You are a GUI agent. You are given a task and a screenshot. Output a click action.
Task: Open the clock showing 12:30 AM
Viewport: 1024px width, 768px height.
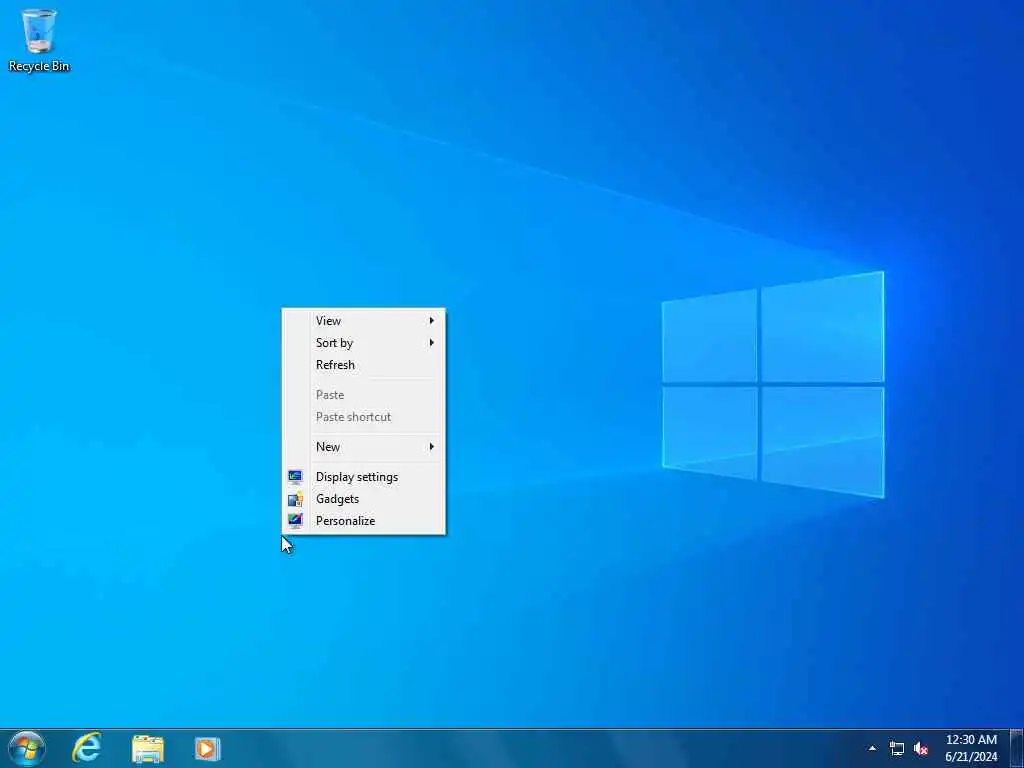pos(971,748)
